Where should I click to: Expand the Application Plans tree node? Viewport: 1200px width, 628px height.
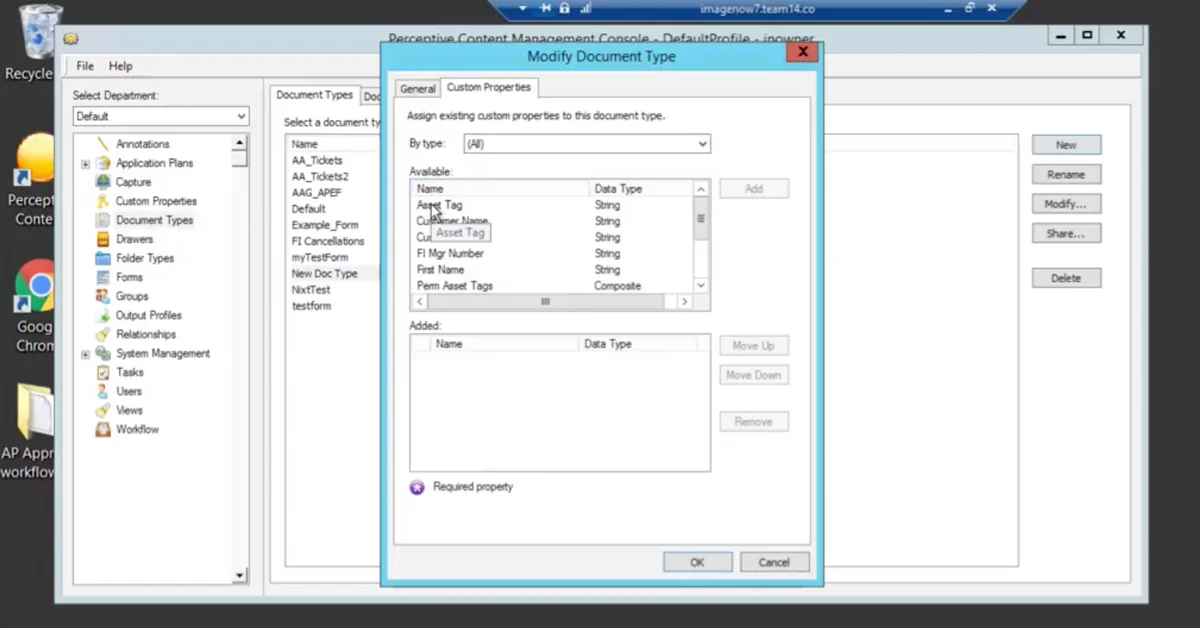pos(85,162)
